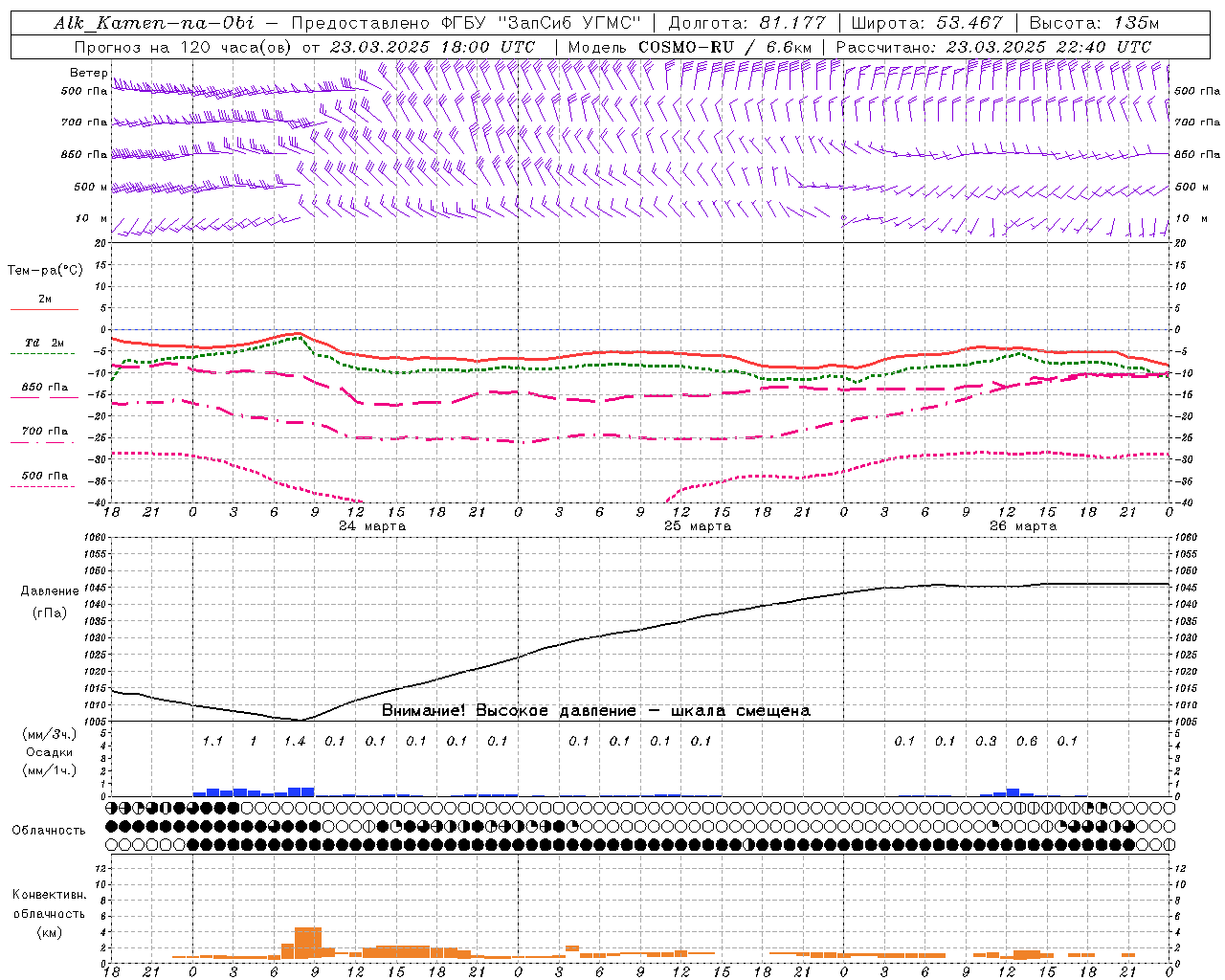This screenshot has height=980, width=1225.
Task: Select the longitude value Долгота: 81.177
Action: [x=746, y=23]
